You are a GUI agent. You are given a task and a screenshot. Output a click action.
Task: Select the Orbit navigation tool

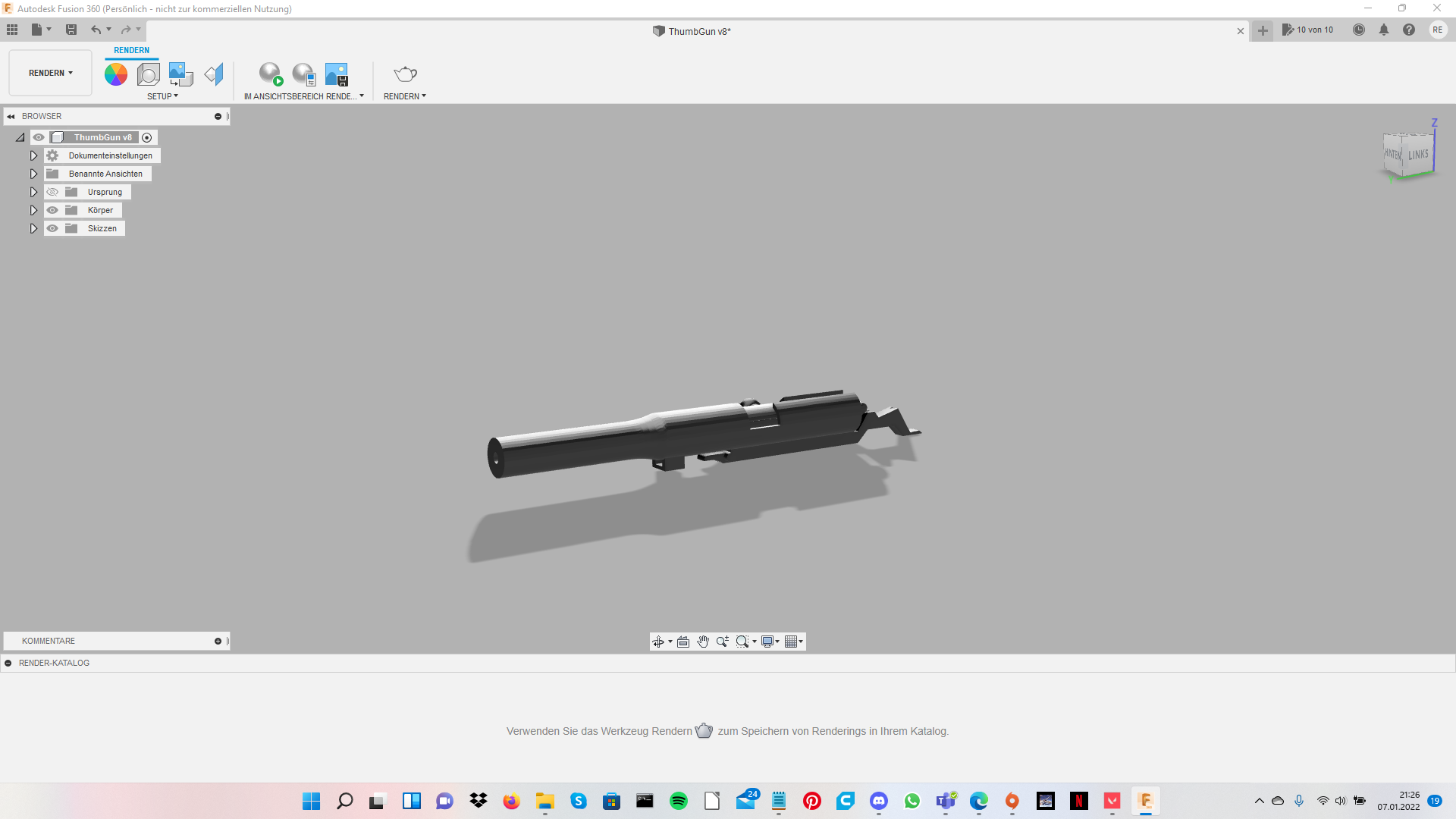658,642
